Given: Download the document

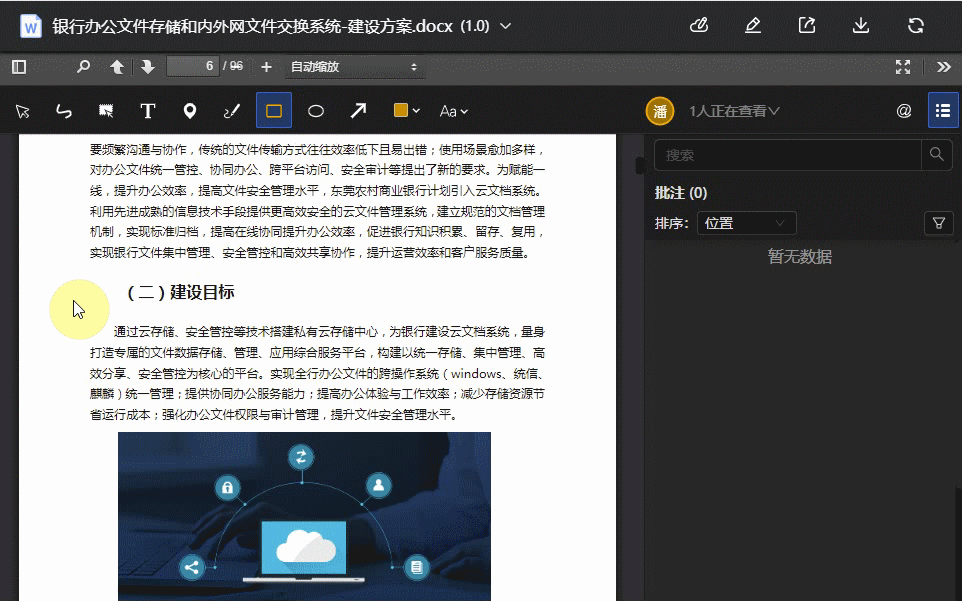Looking at the screenshot, I should (862, 26).
